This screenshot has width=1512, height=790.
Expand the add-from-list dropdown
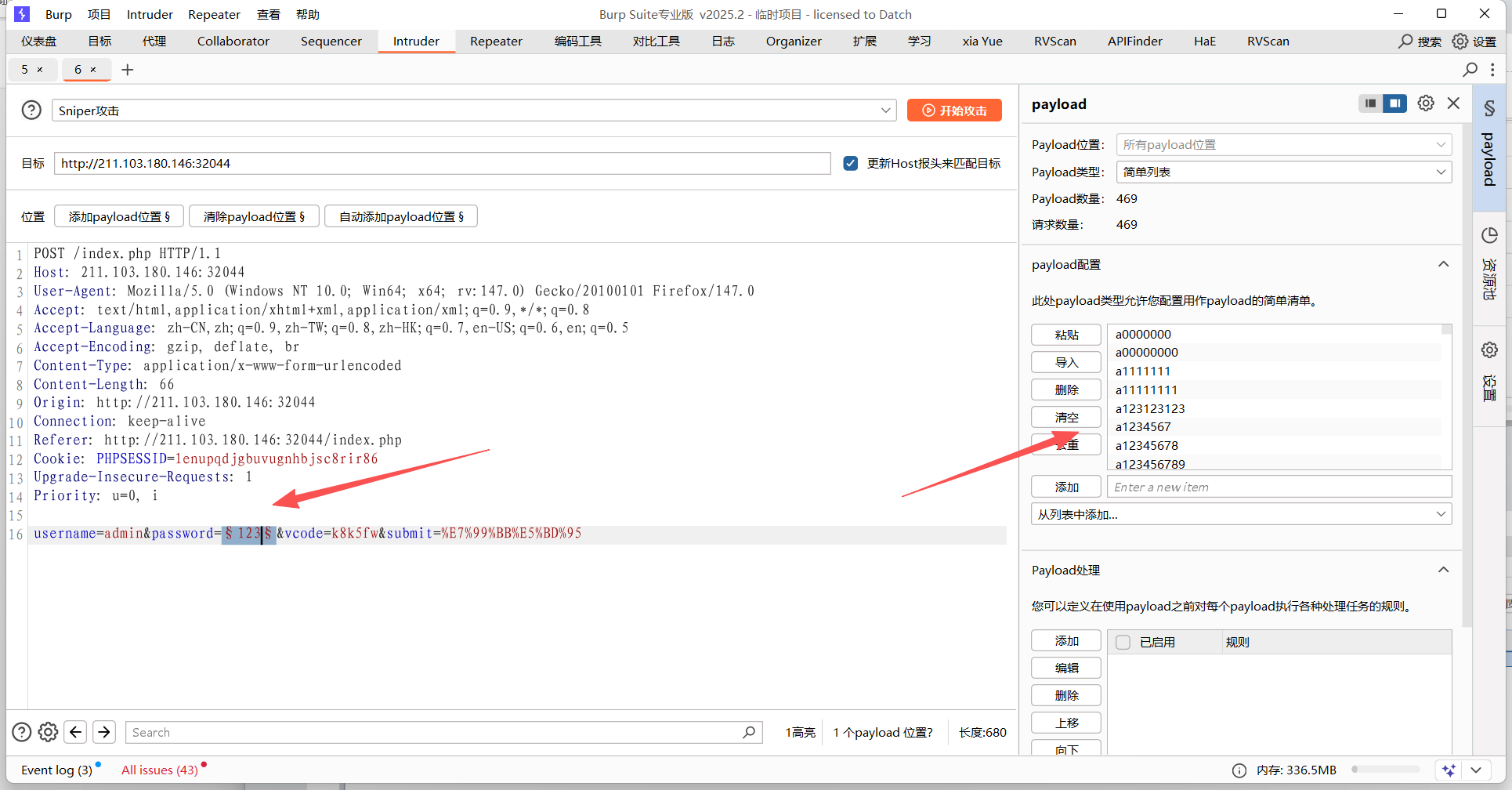1241,514
